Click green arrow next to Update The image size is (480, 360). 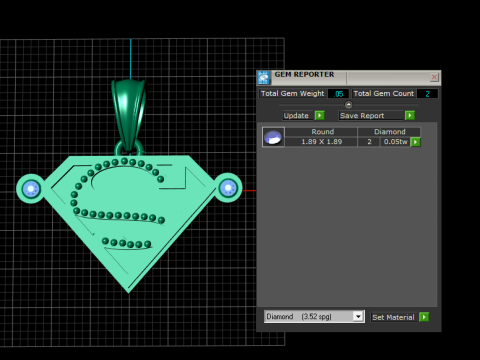click(319, 115)
